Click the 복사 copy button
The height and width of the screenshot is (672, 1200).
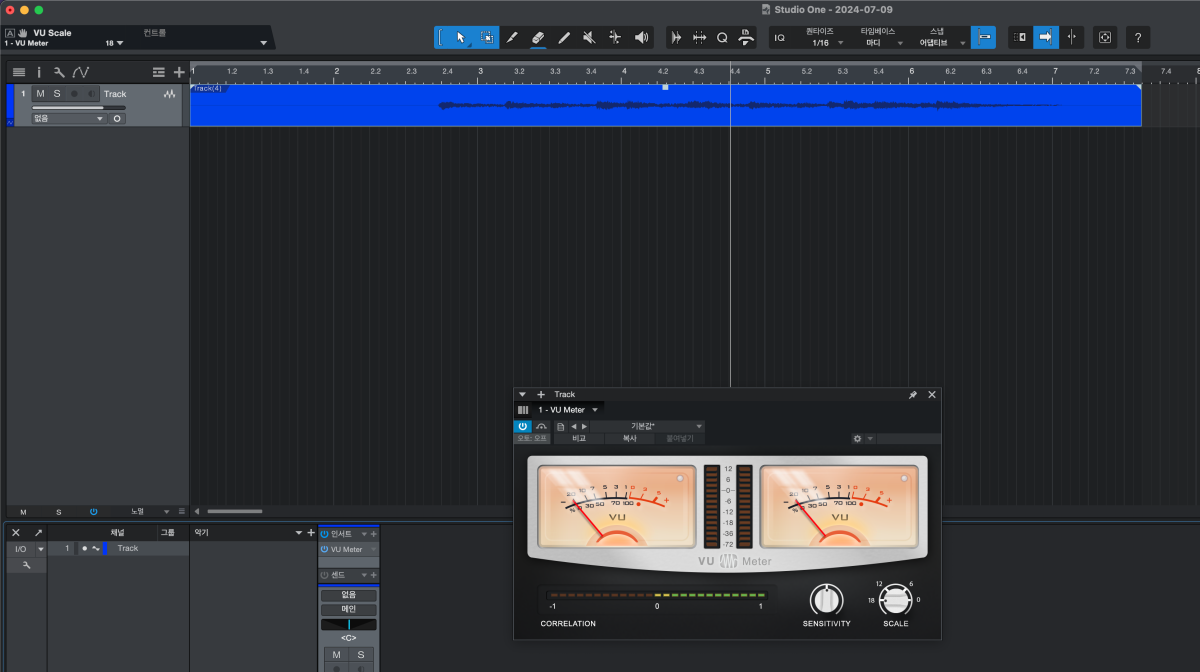point(629,438)
